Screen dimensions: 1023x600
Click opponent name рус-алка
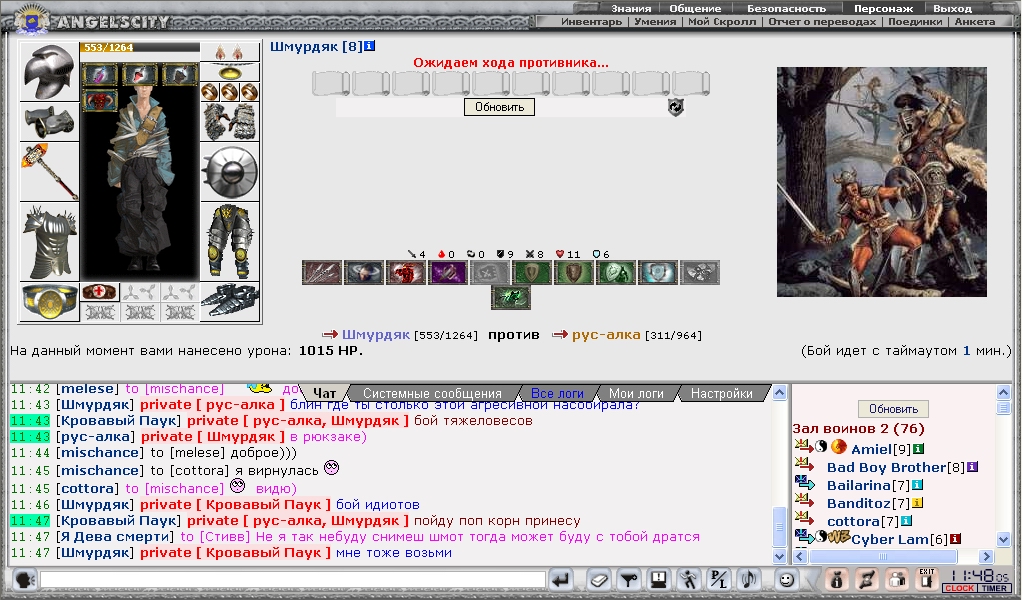point(605,335)
